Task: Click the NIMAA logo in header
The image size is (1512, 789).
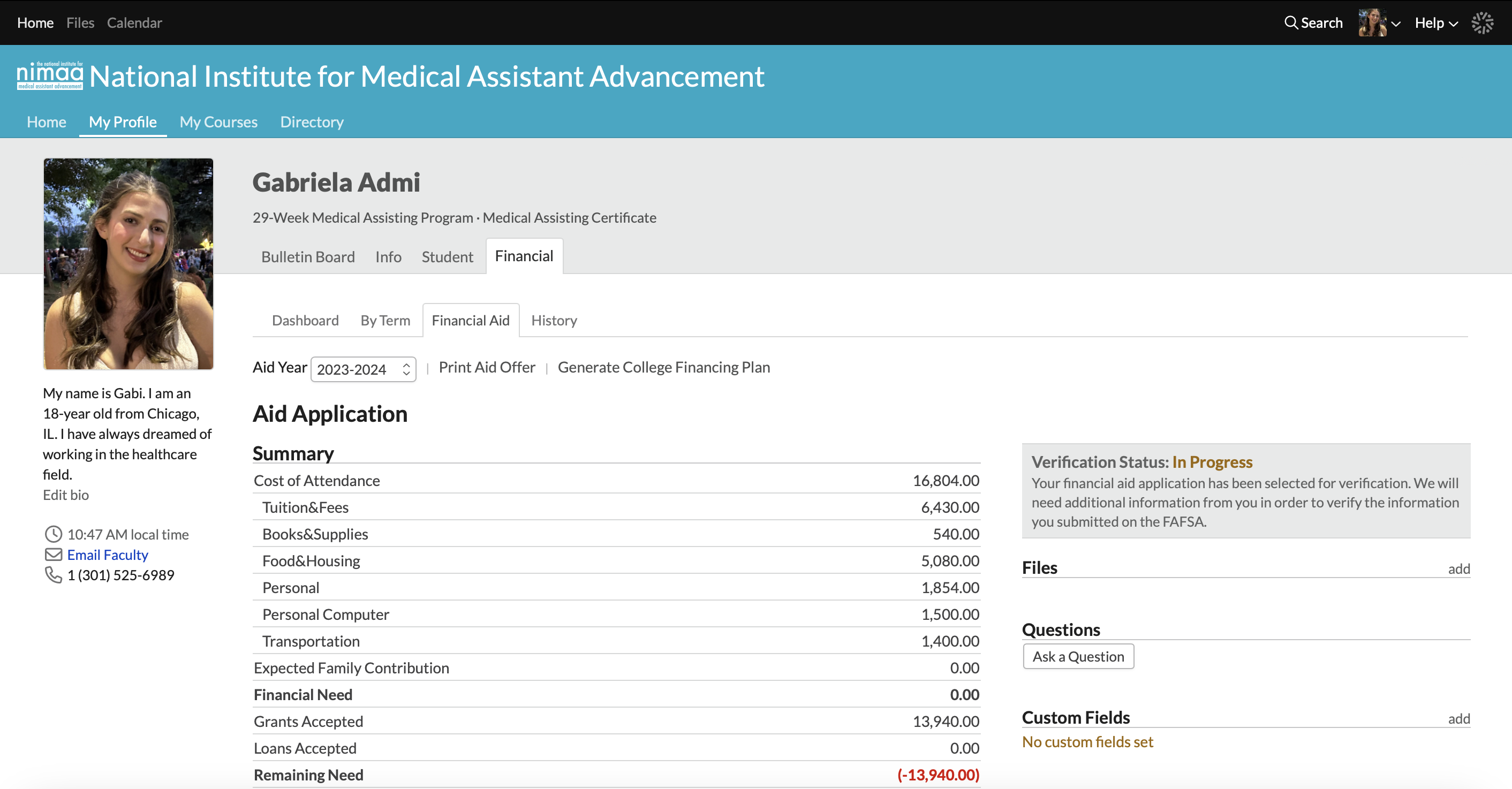Action: 50,76
